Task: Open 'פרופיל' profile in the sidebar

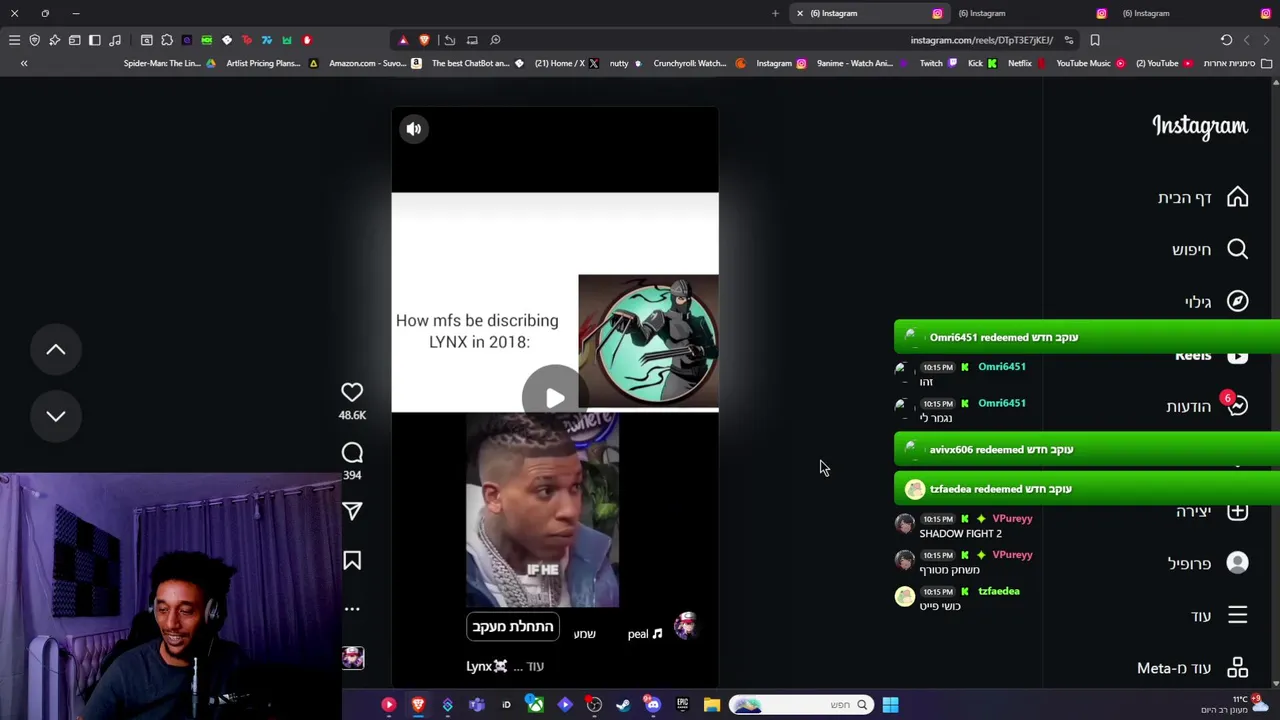Action: (x=1208, y=563)
